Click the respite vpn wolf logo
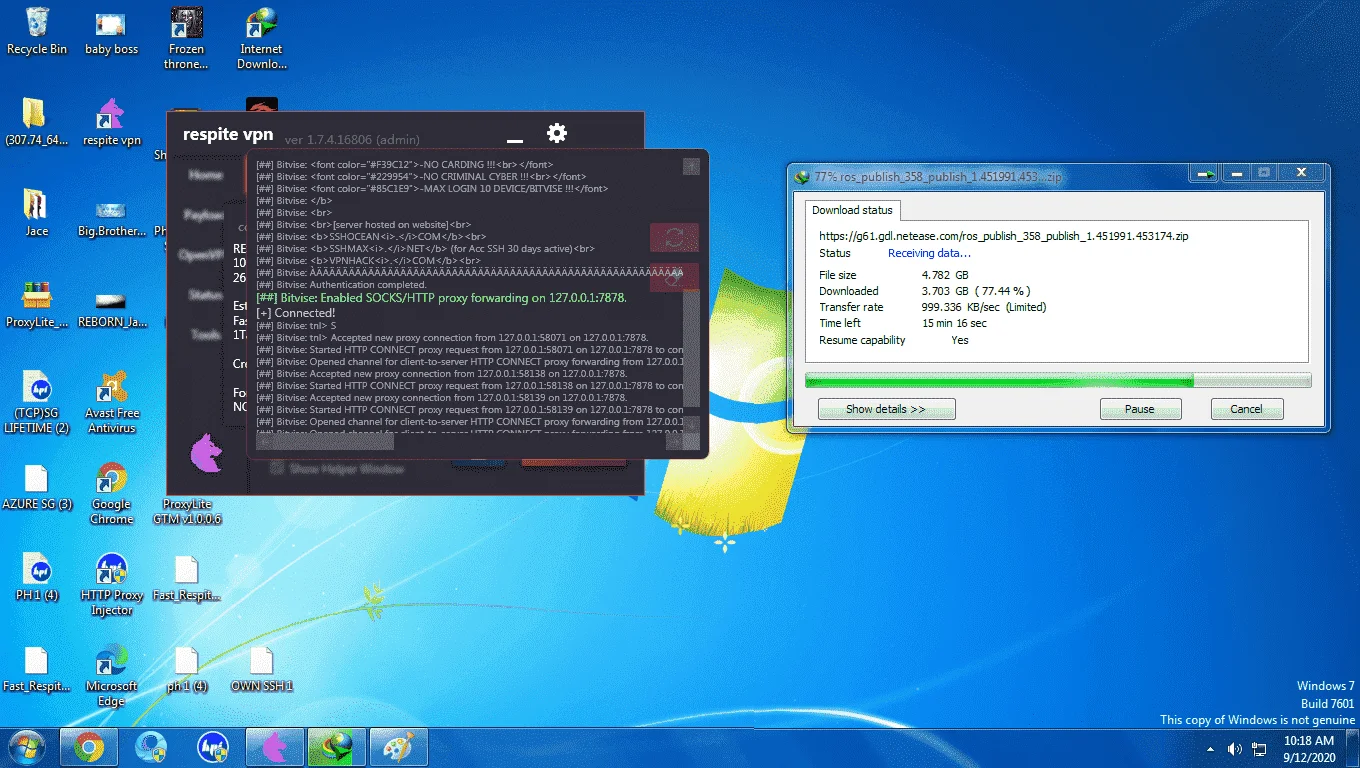Viewport: 1360px width, 768px height. tap(206, 454)
